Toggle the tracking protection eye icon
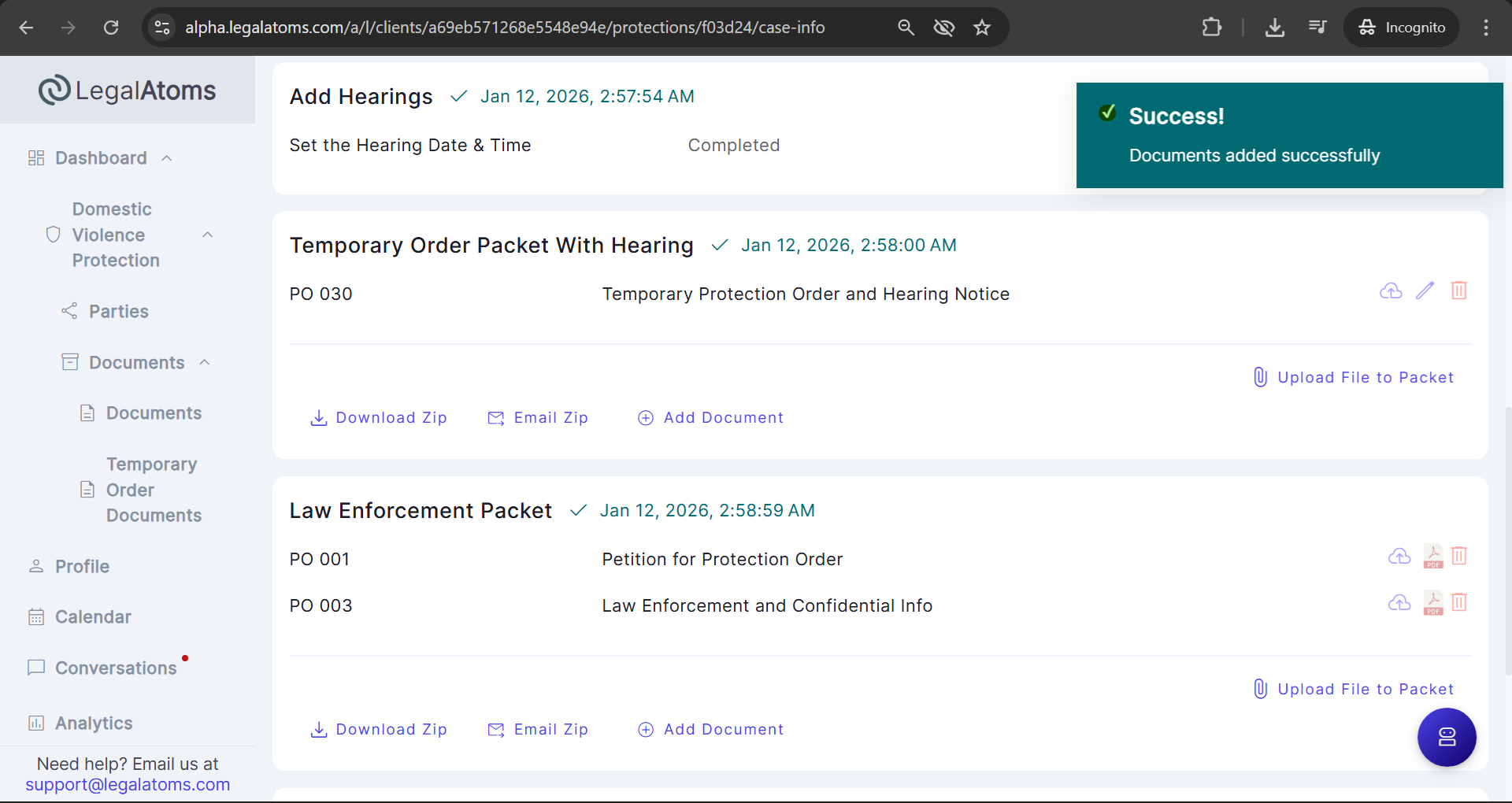Screen dimensions: 1512x803 pyautogui.click(x=943, y=28)
